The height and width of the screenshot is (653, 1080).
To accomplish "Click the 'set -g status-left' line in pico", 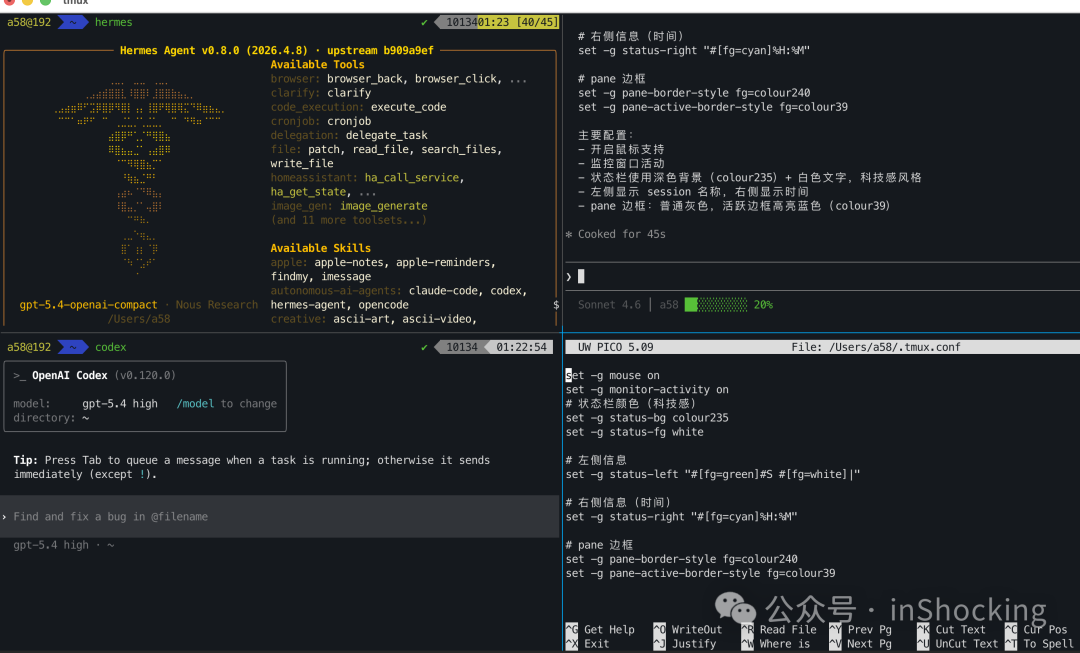I will click(x=713, y=475).
